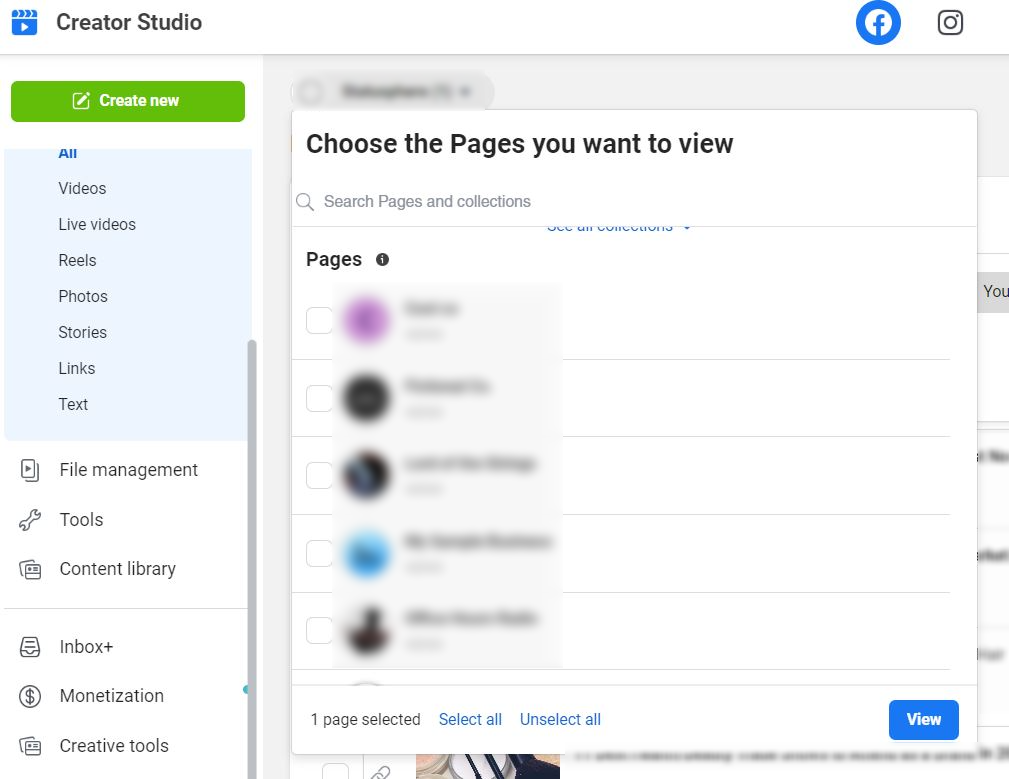This screenshot has width=1009, height=779.
Task: Expand See all collections dropdown
Action: coord(619,228)
